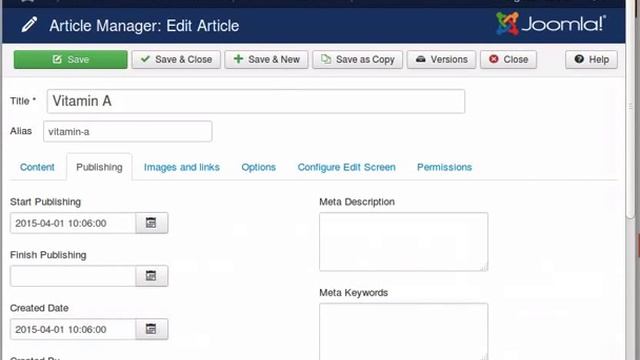Switch to the Options tab
The height and width of the screenshot is (360, 640).
click(x=258, y=167)
